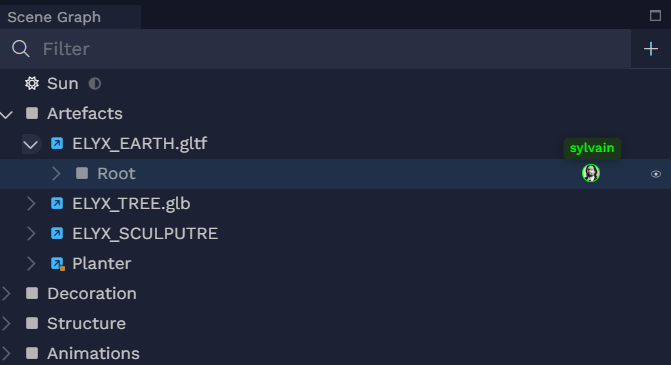Click the Planter overridden link icon
The image size is (671, 365).
click(57, 264)
